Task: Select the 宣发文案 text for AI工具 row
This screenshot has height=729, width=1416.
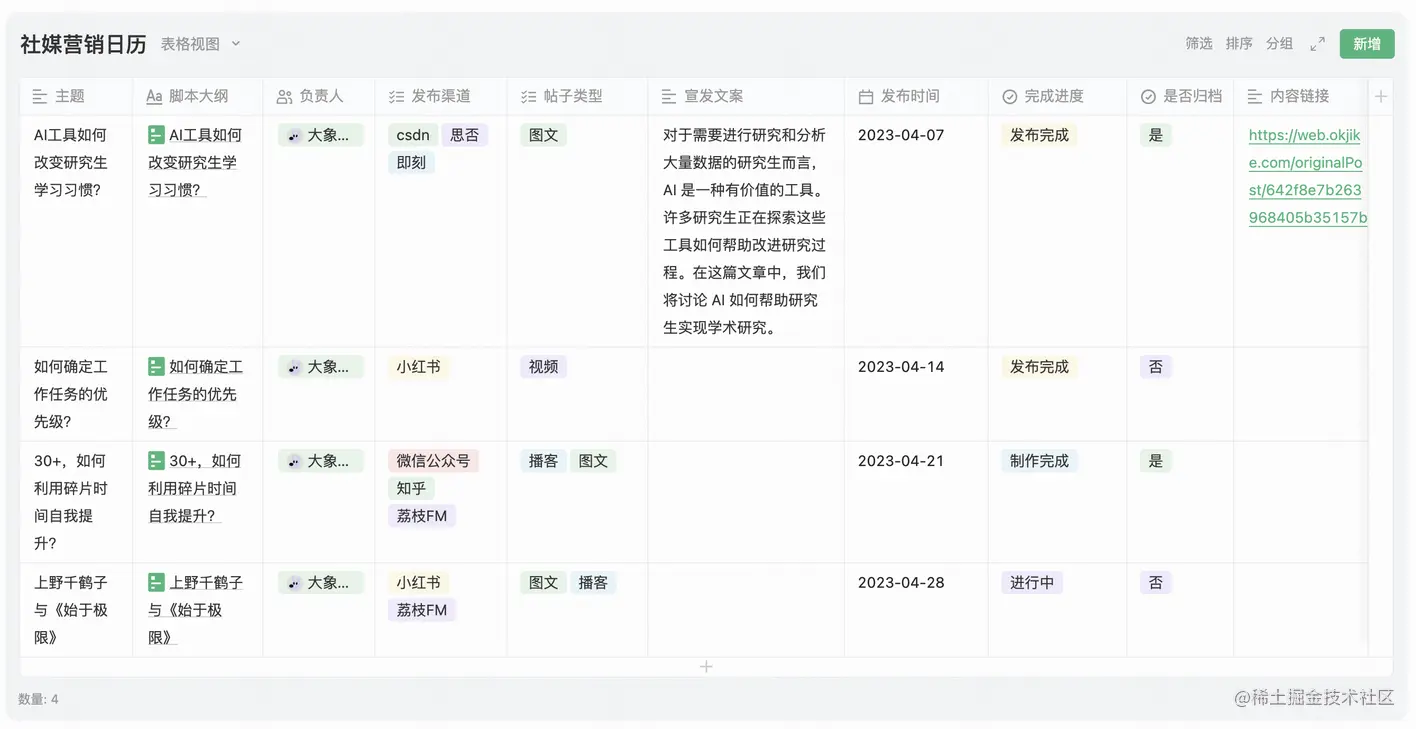Action: [745, 231]
